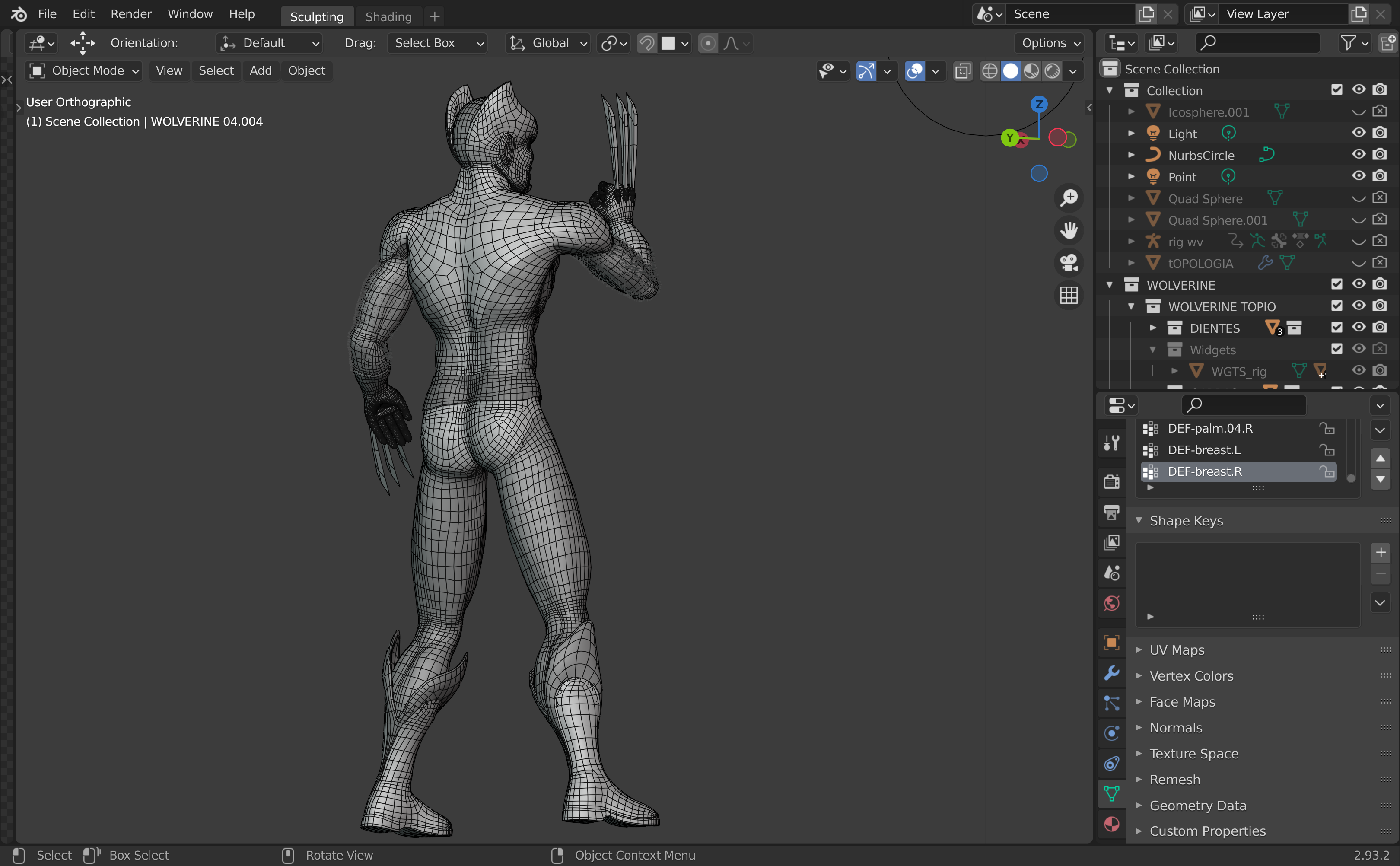Open Material properties tab icon
Viewport: 1400px width, 866px height.
[1111, 824]
